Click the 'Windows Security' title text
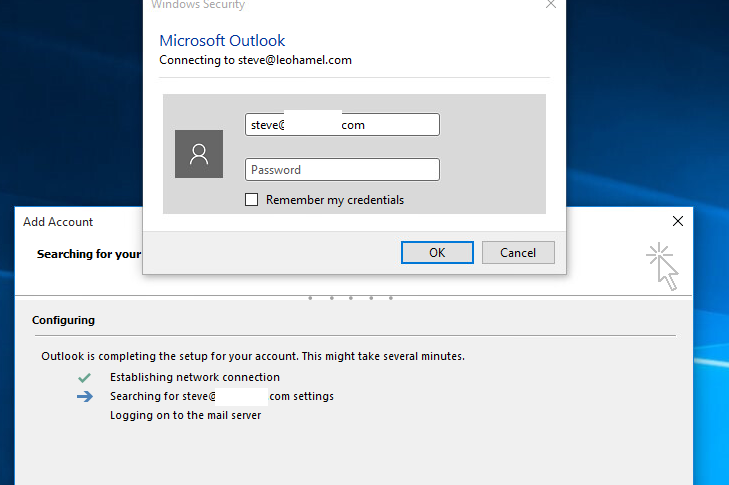The image size is (729, 485). pyautogui.click(x=198, y=5)
